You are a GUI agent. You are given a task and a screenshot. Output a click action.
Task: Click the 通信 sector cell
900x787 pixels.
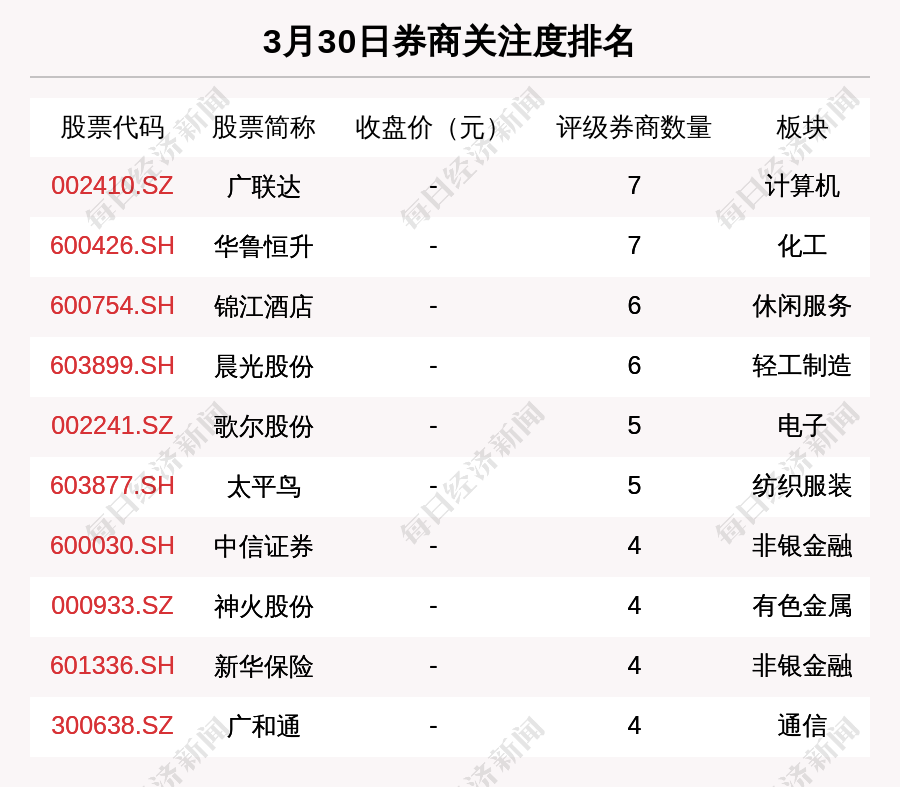[x=802, y=726]
